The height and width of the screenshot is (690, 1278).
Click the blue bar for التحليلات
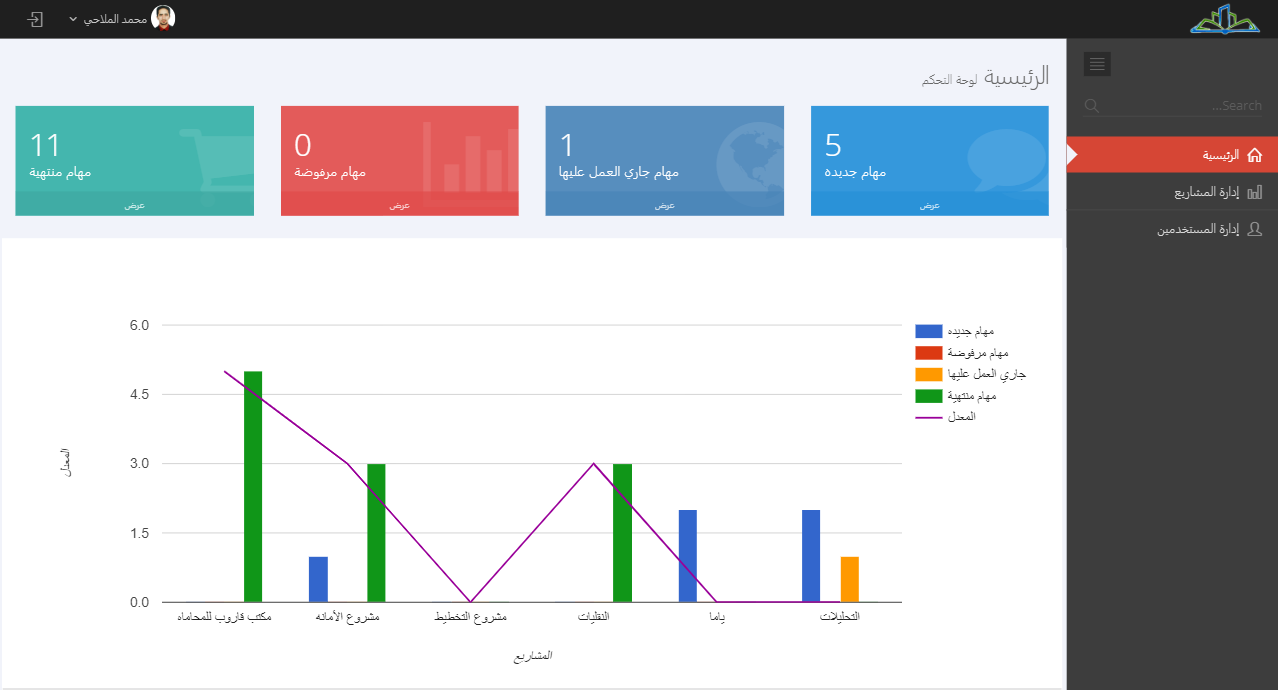point(811,556)
